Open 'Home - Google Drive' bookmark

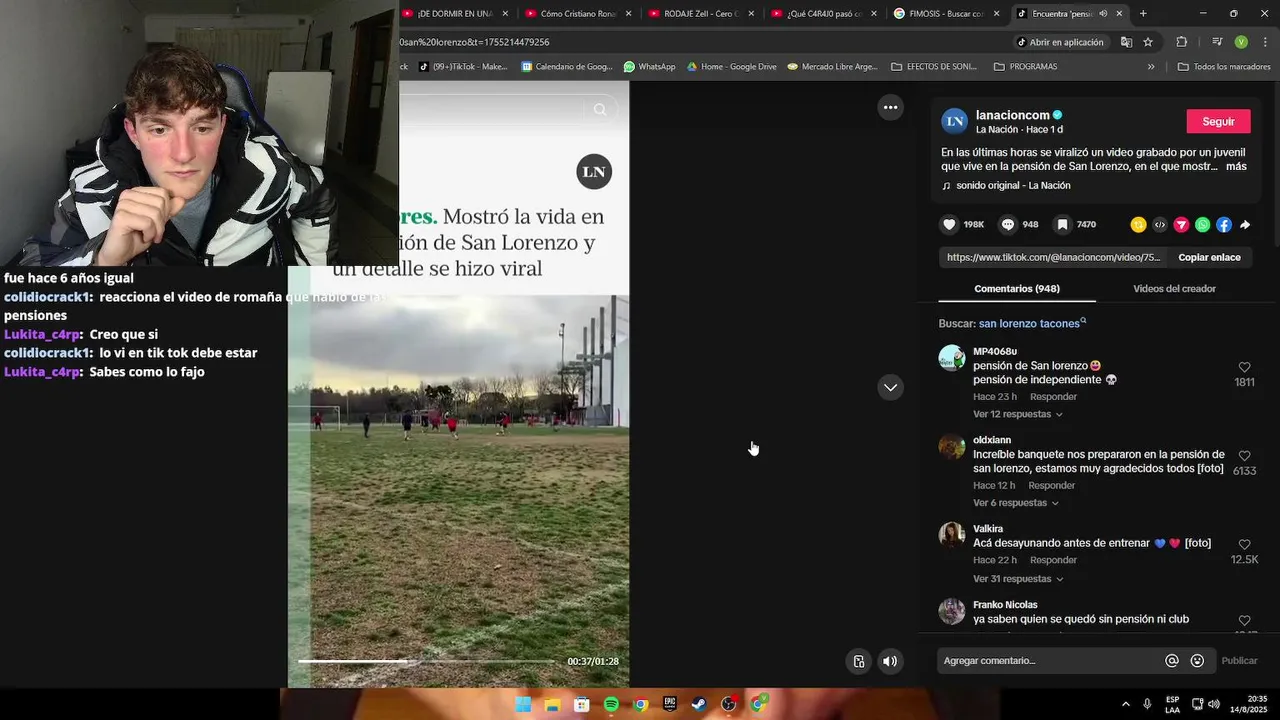(731, 67)
